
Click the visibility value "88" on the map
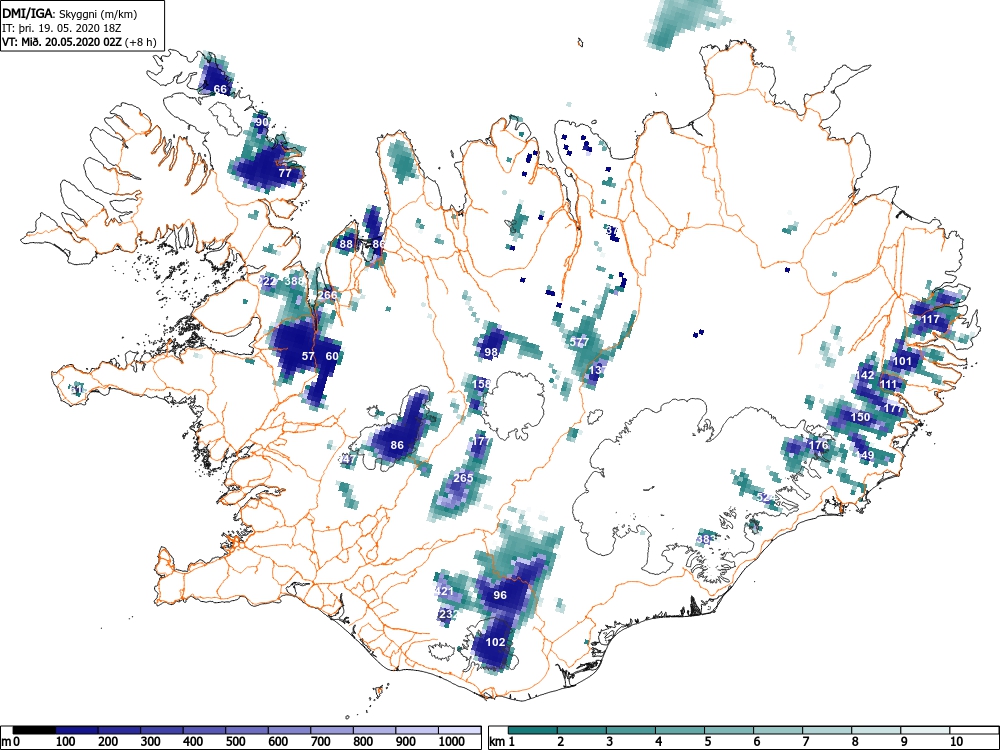tap(346, 244)
